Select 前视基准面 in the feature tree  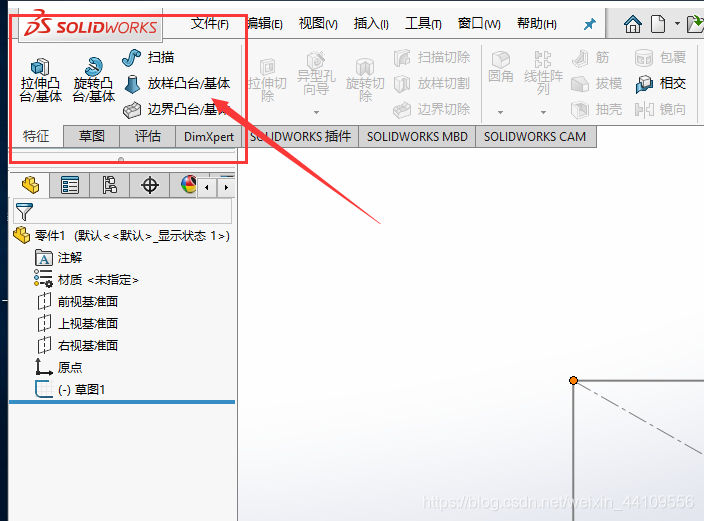click(77, 301)
